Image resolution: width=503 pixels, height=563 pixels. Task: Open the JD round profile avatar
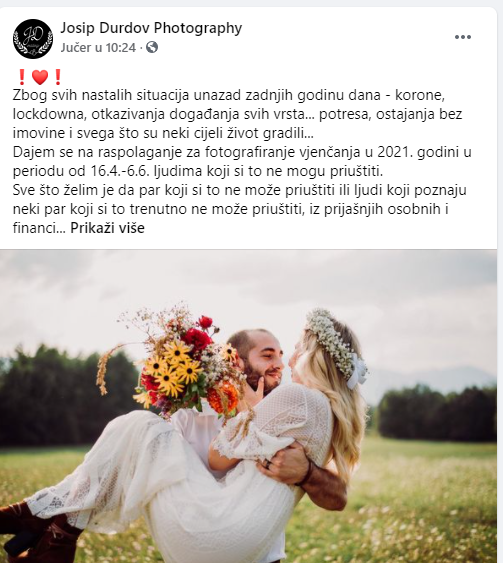click(x=33, y=38)
